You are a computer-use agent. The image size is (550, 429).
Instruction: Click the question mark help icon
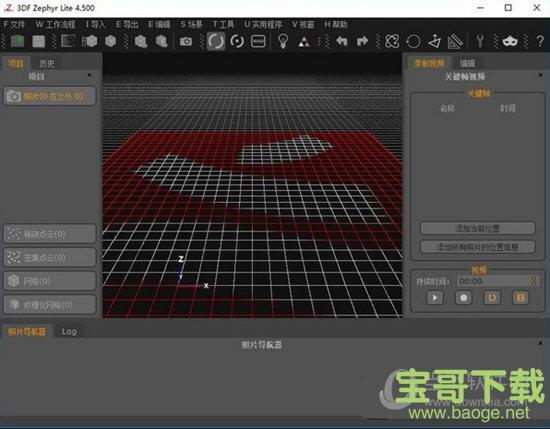540,41
